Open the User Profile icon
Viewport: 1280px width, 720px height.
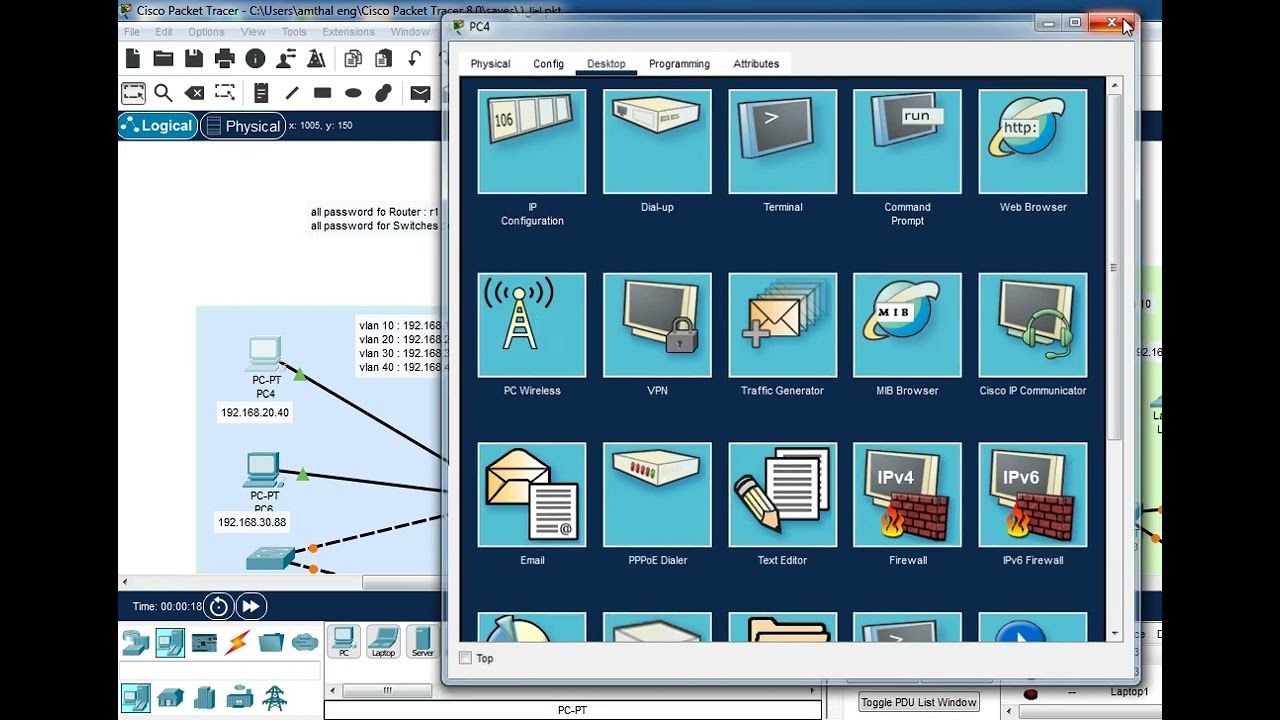(286, 59)
